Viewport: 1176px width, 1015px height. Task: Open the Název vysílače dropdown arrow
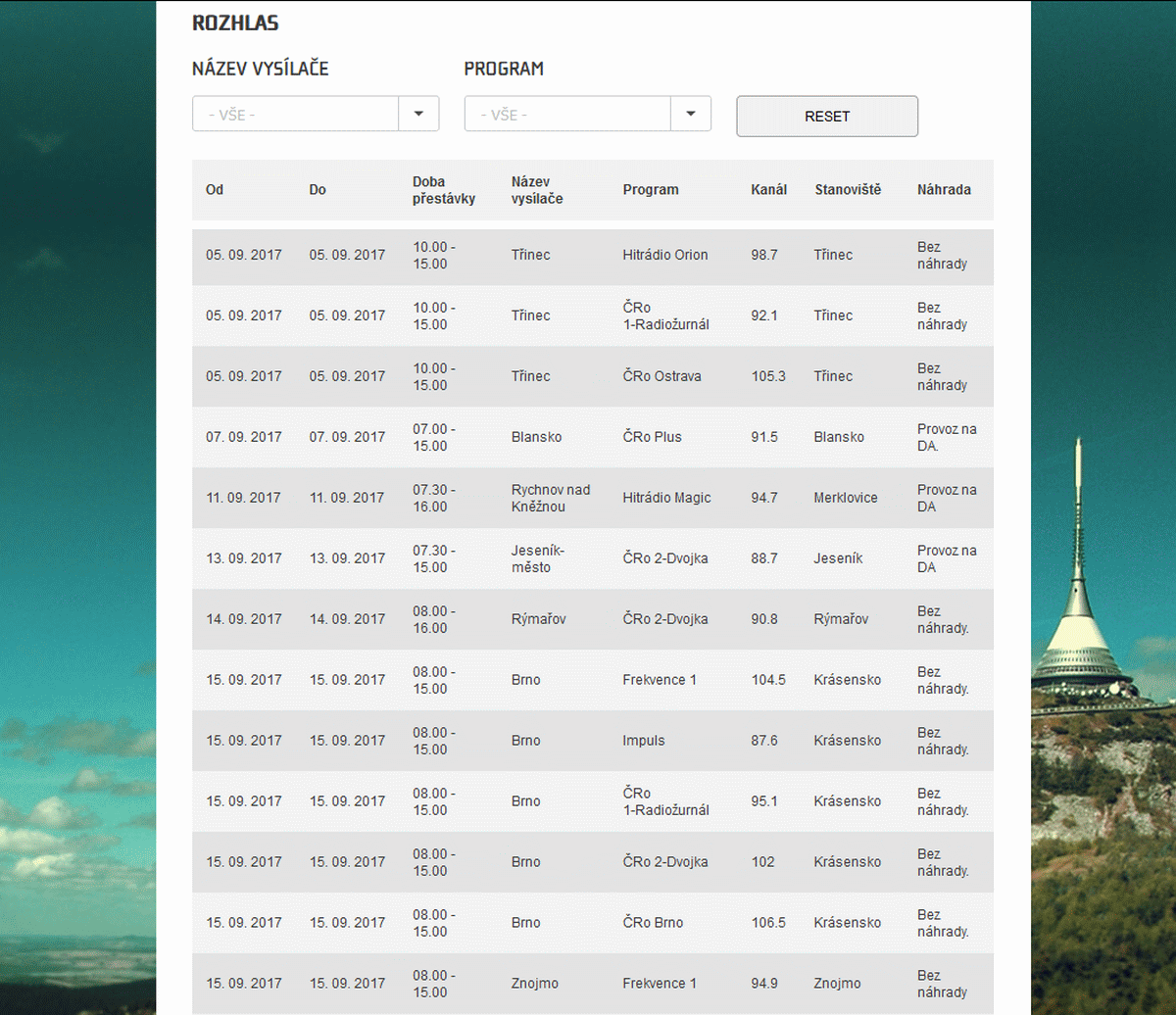tap(418, 114)
